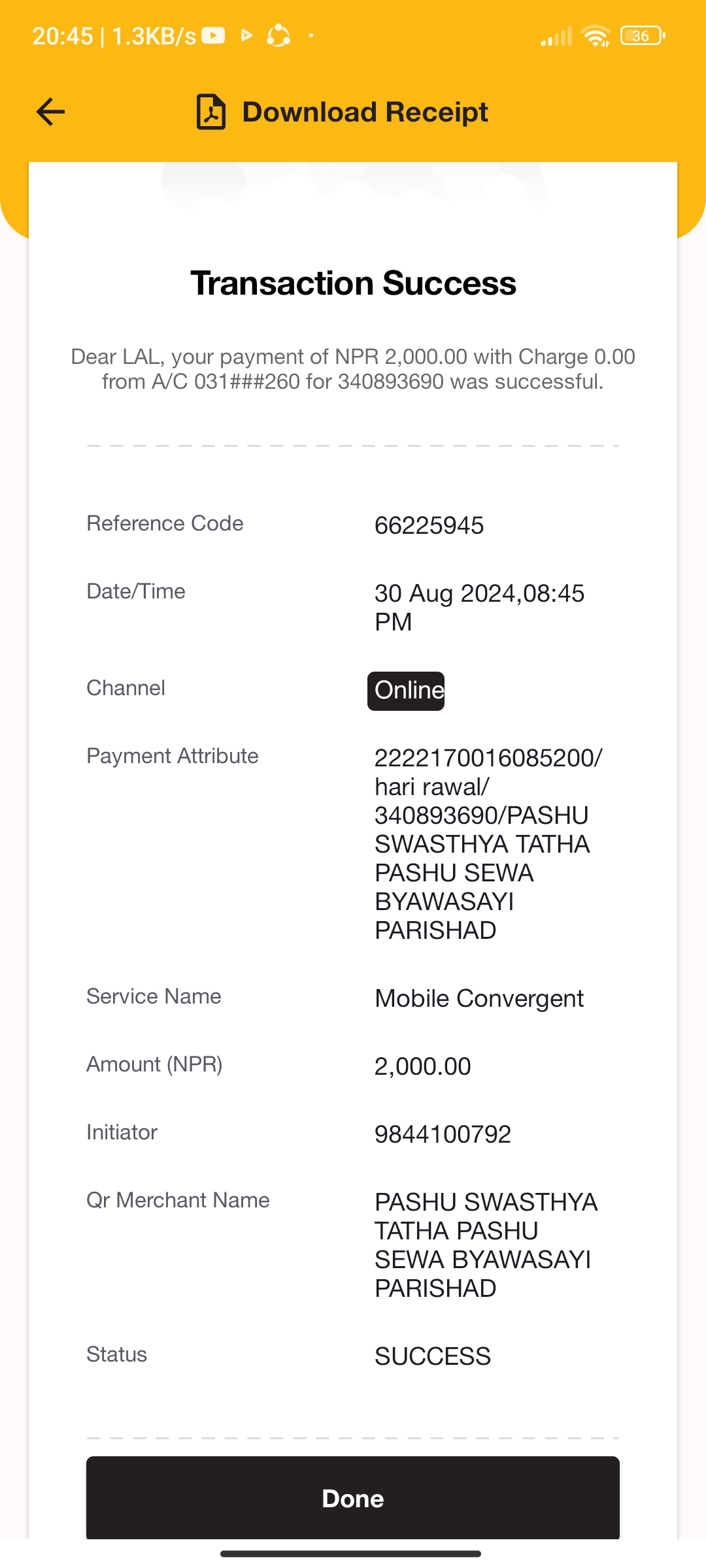Tap the Mobile Convergent service name

pos(479,998)
